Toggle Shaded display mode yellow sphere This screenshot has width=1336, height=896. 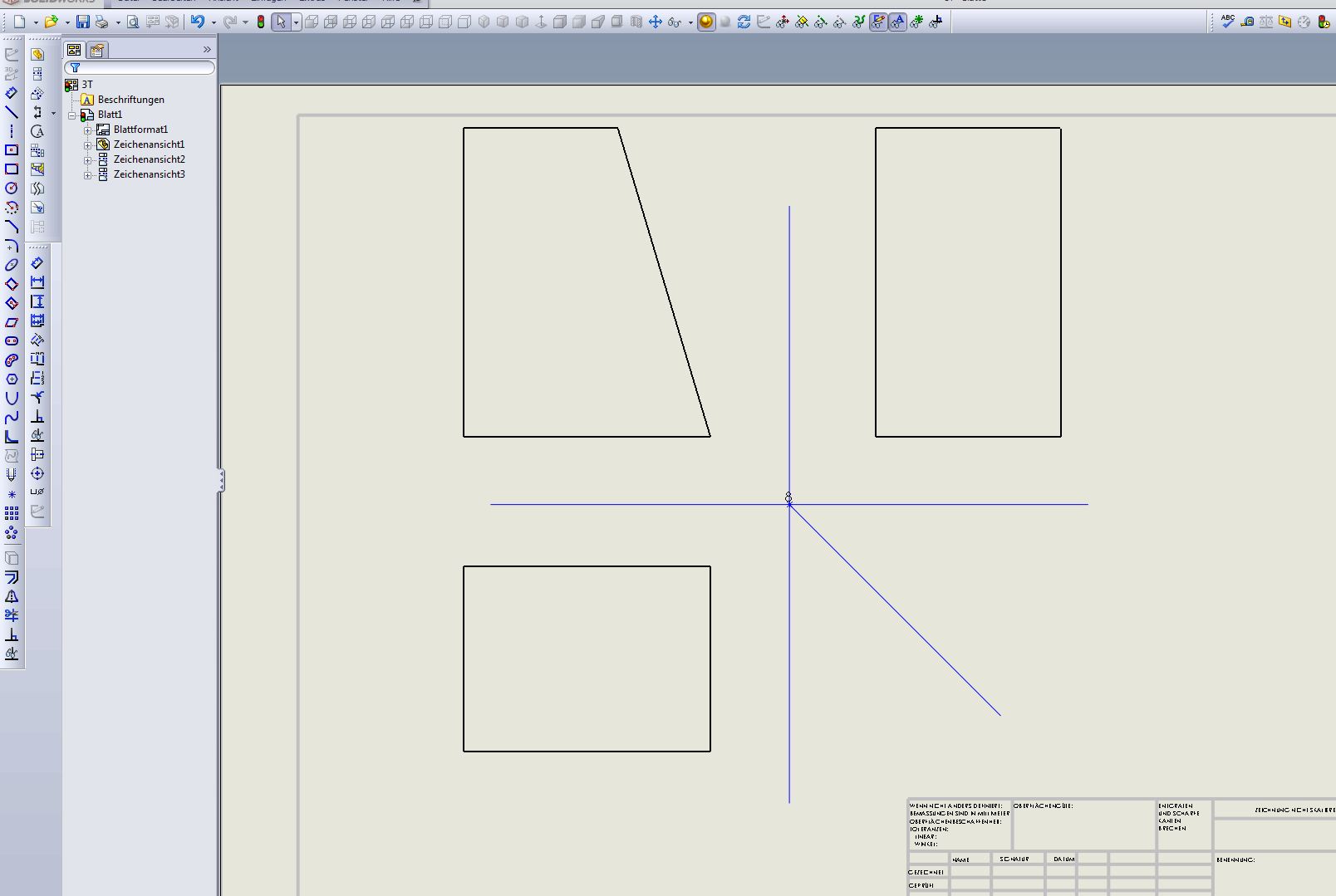706,22
